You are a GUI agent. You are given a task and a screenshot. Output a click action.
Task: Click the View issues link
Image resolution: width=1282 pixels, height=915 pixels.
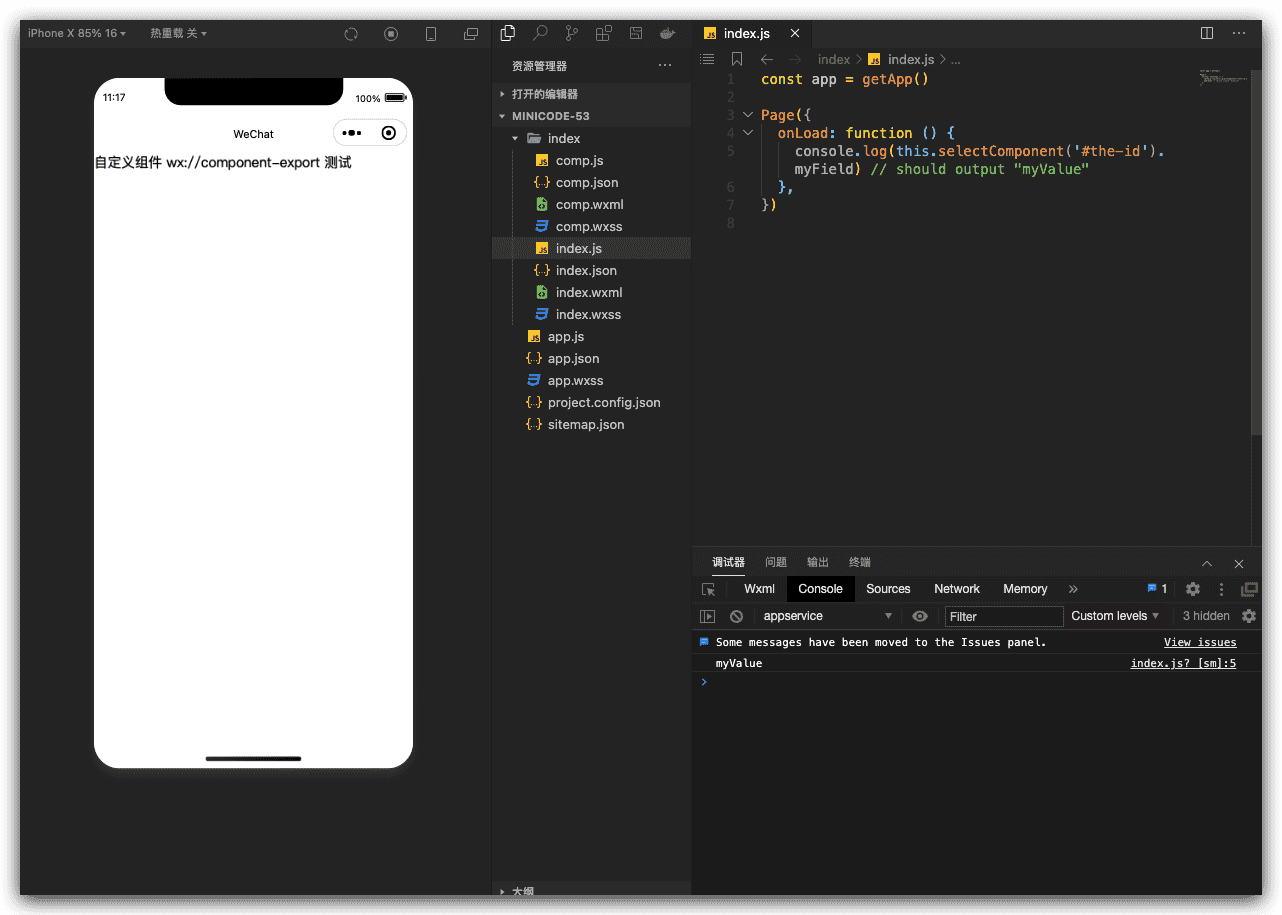pos(1200,643)
